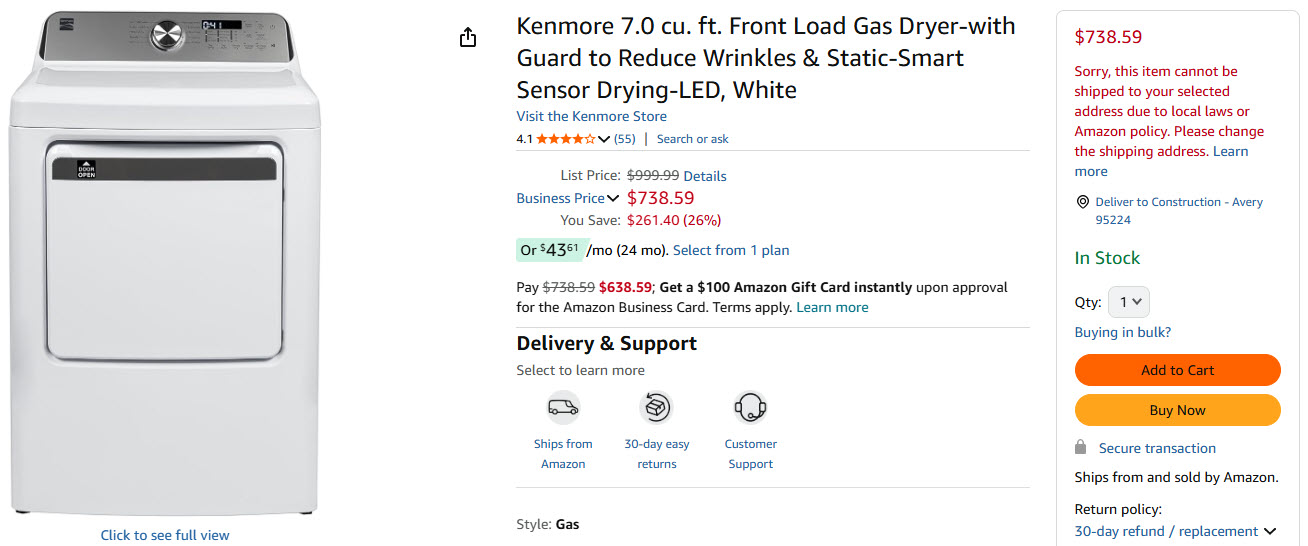Click the share icon beside product image
This screenshot has width=1308, height=546.
point(467,38)
